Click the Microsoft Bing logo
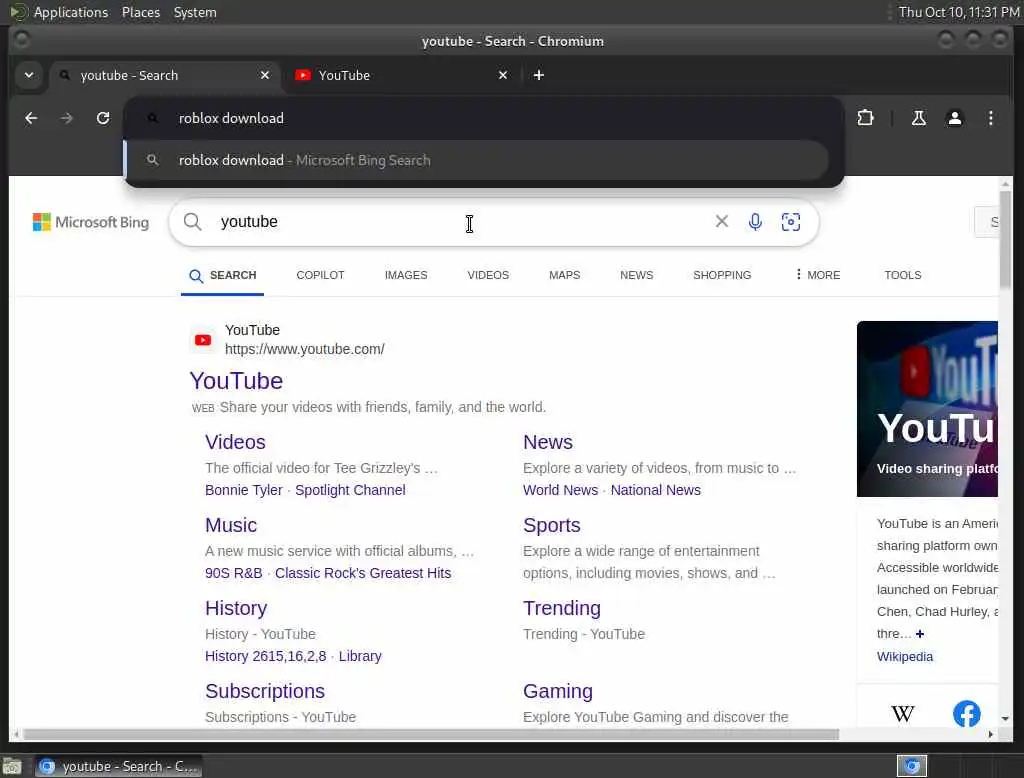This screenshot has height=778, width=1024. [x=91, y=222]
